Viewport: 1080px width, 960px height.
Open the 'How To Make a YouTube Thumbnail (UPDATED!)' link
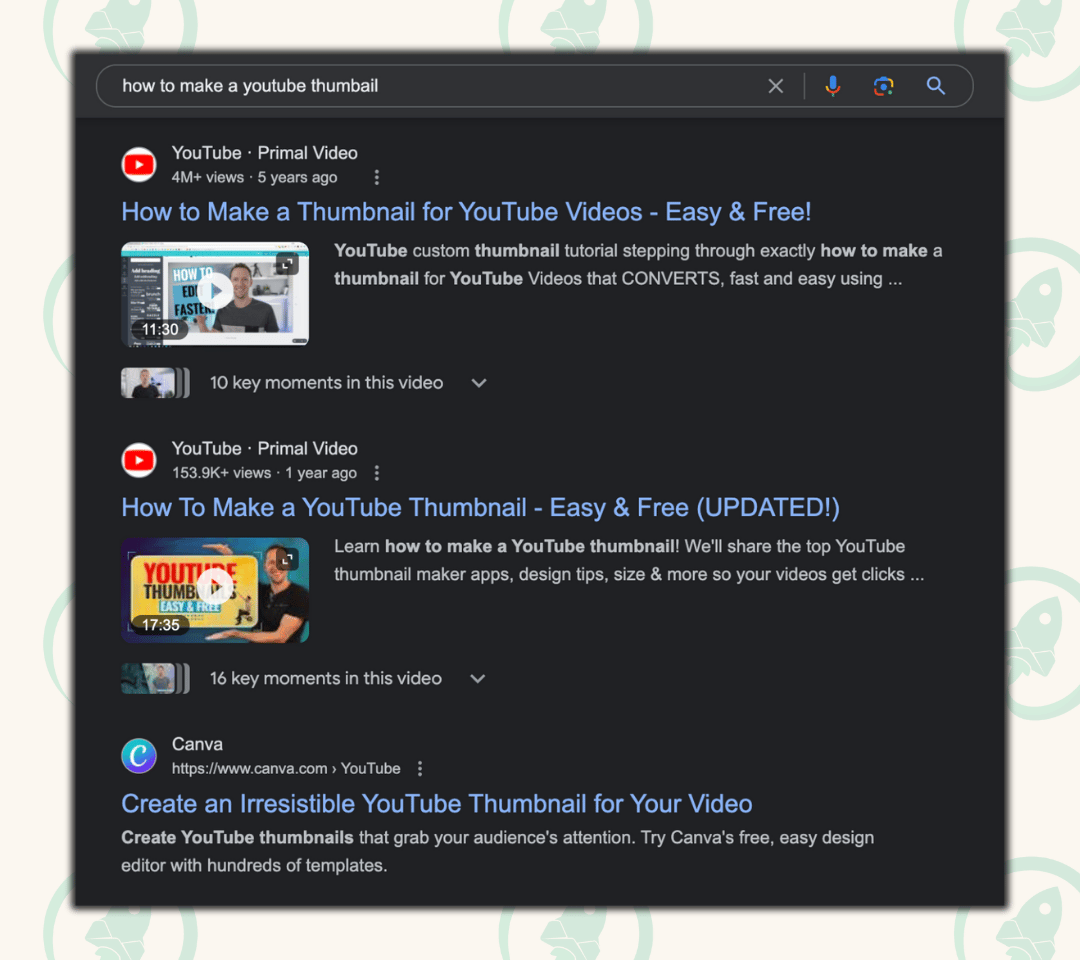click(x=481, y=508)
